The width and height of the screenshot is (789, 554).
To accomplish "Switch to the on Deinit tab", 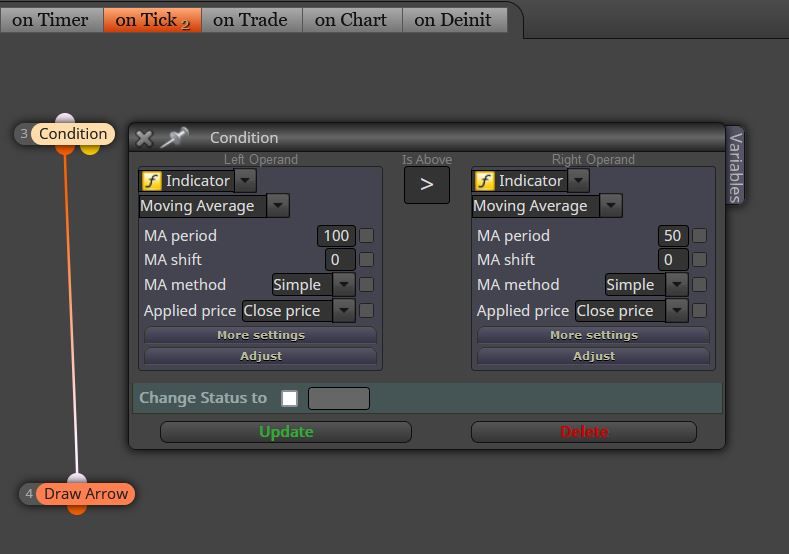I will [453, 20].
